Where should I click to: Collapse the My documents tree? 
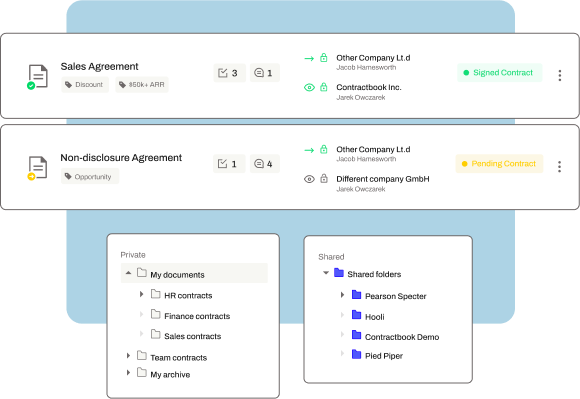[128, 273]
